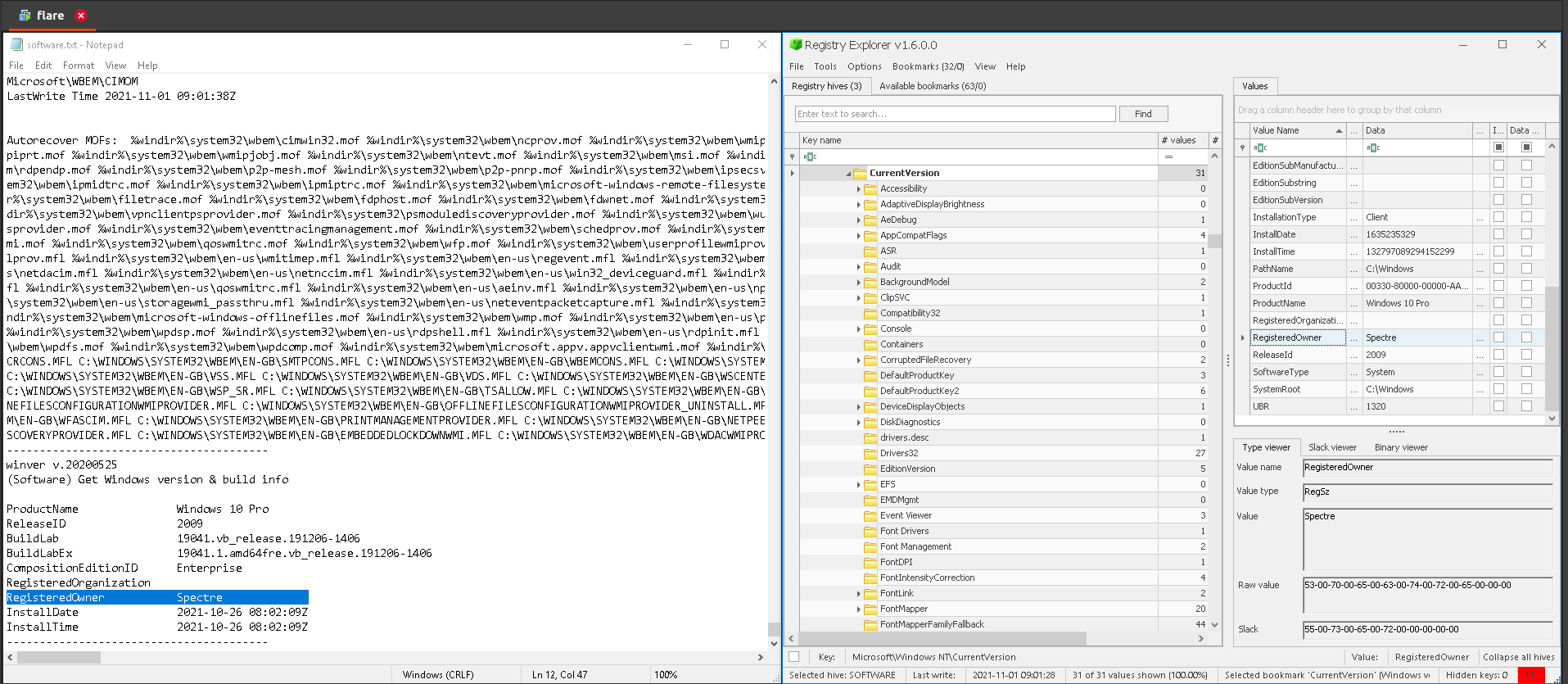Click filter funnel icon in Values grid
1568x684 pixels.
pos(1242,147)
